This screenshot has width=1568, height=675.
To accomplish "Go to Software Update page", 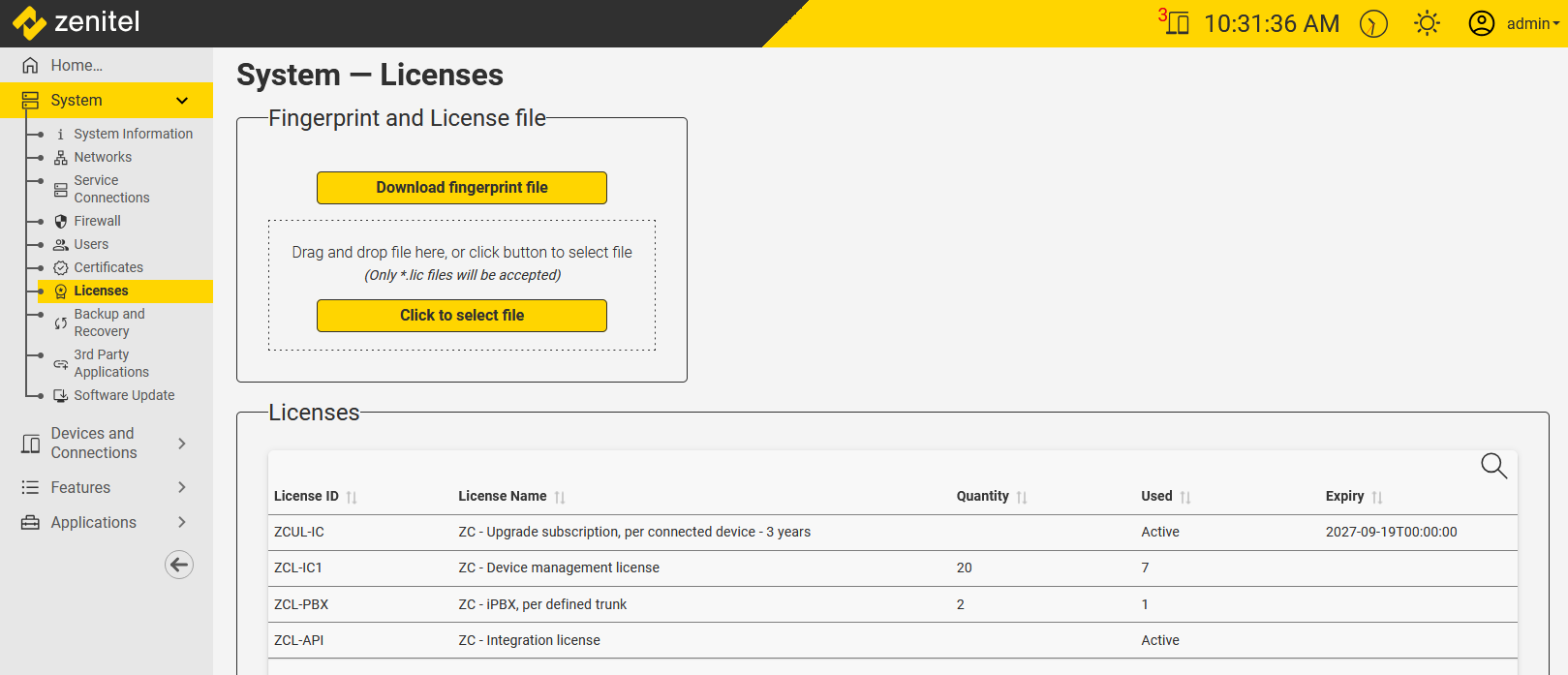I will 124,395.
